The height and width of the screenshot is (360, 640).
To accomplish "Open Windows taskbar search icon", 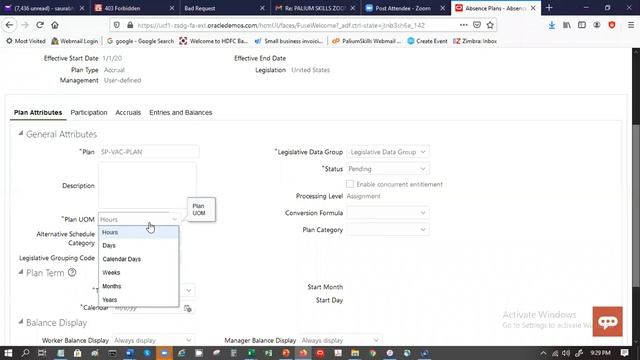I will pyautogui.click(x=25, y=353).
